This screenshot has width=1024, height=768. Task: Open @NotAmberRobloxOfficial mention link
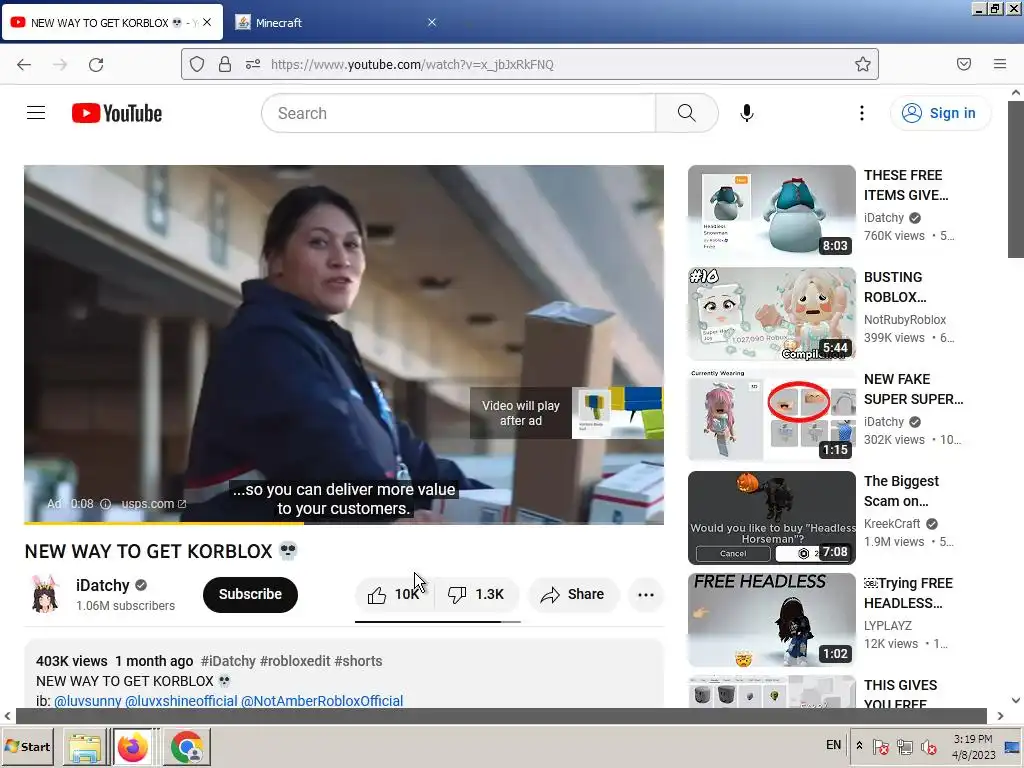coord(322,701)
